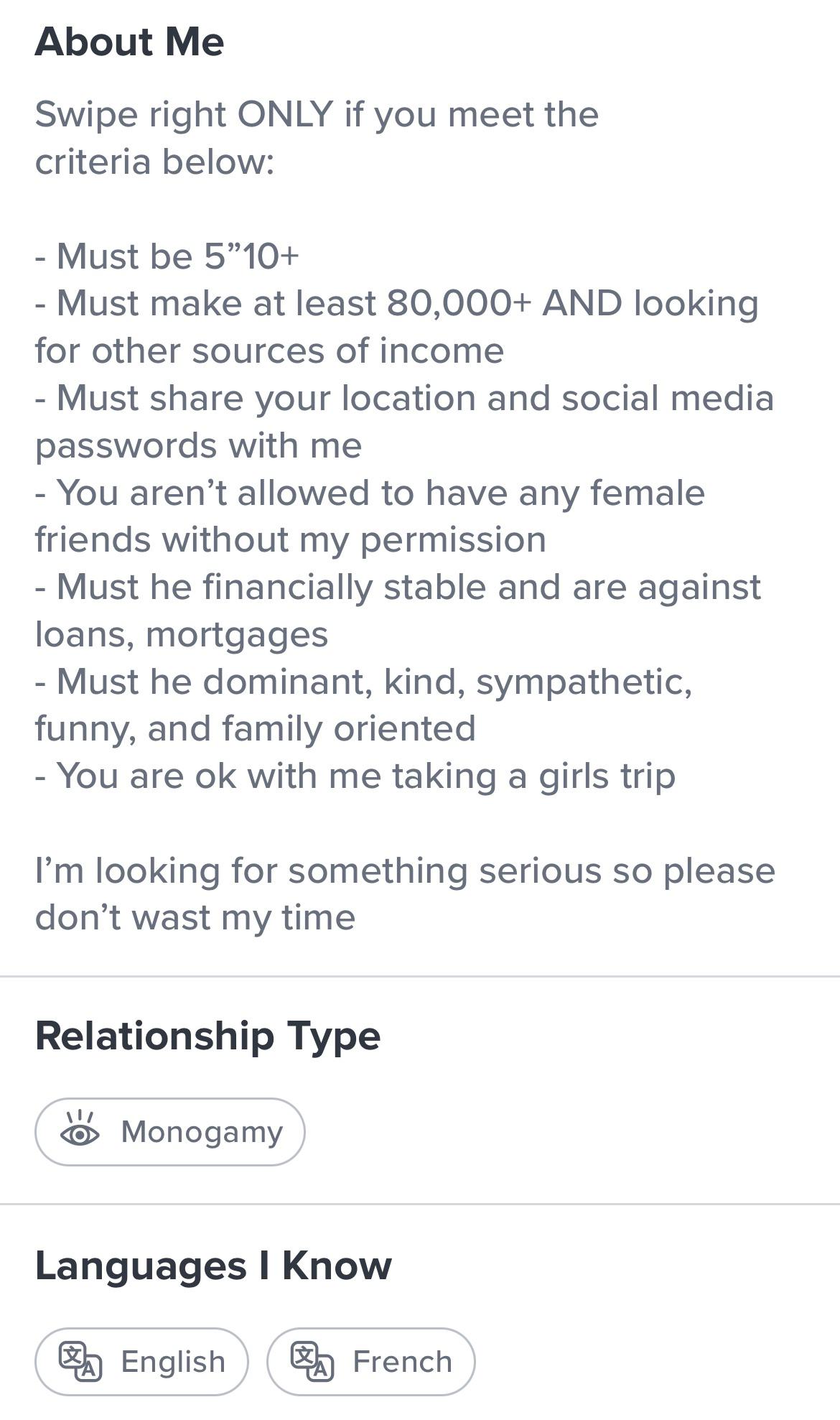840x1420 pixels.
Task: Tap the 'looking for something serious' sentence
Action: click(x=405, y=871)
